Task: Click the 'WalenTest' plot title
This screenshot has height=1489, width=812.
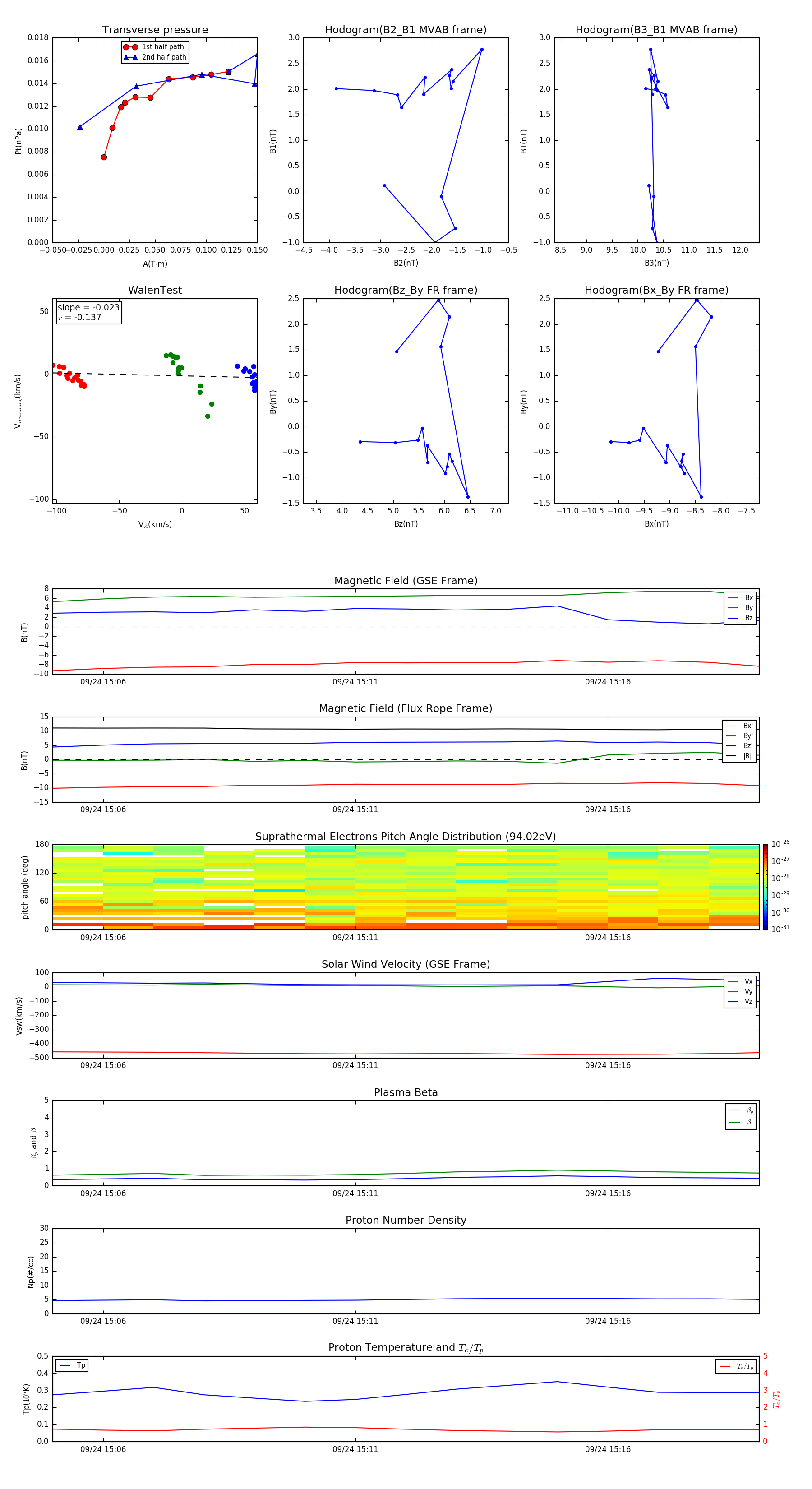Action: 155,290
